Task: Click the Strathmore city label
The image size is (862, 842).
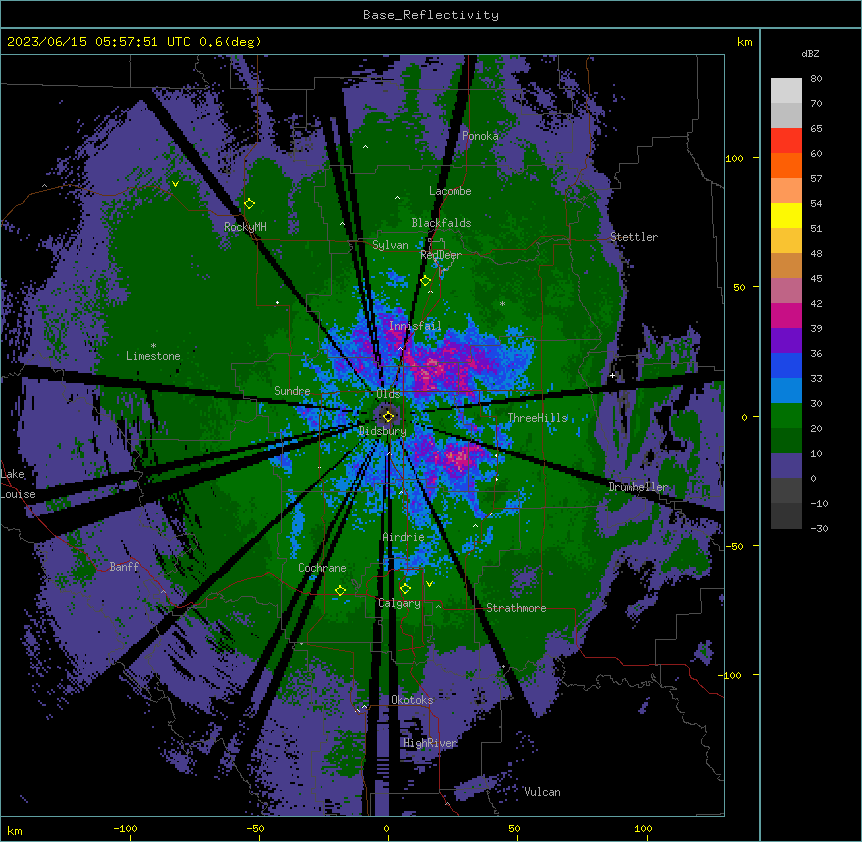Action: 516,608
